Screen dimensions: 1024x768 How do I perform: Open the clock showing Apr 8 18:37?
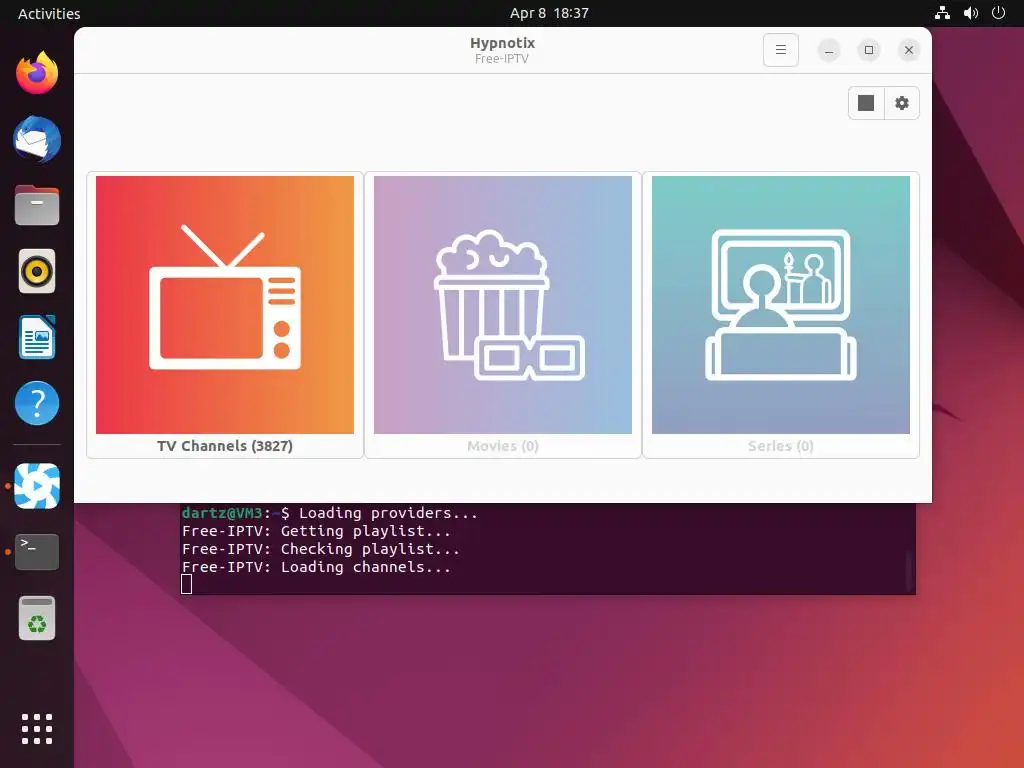tap(549, 13)
